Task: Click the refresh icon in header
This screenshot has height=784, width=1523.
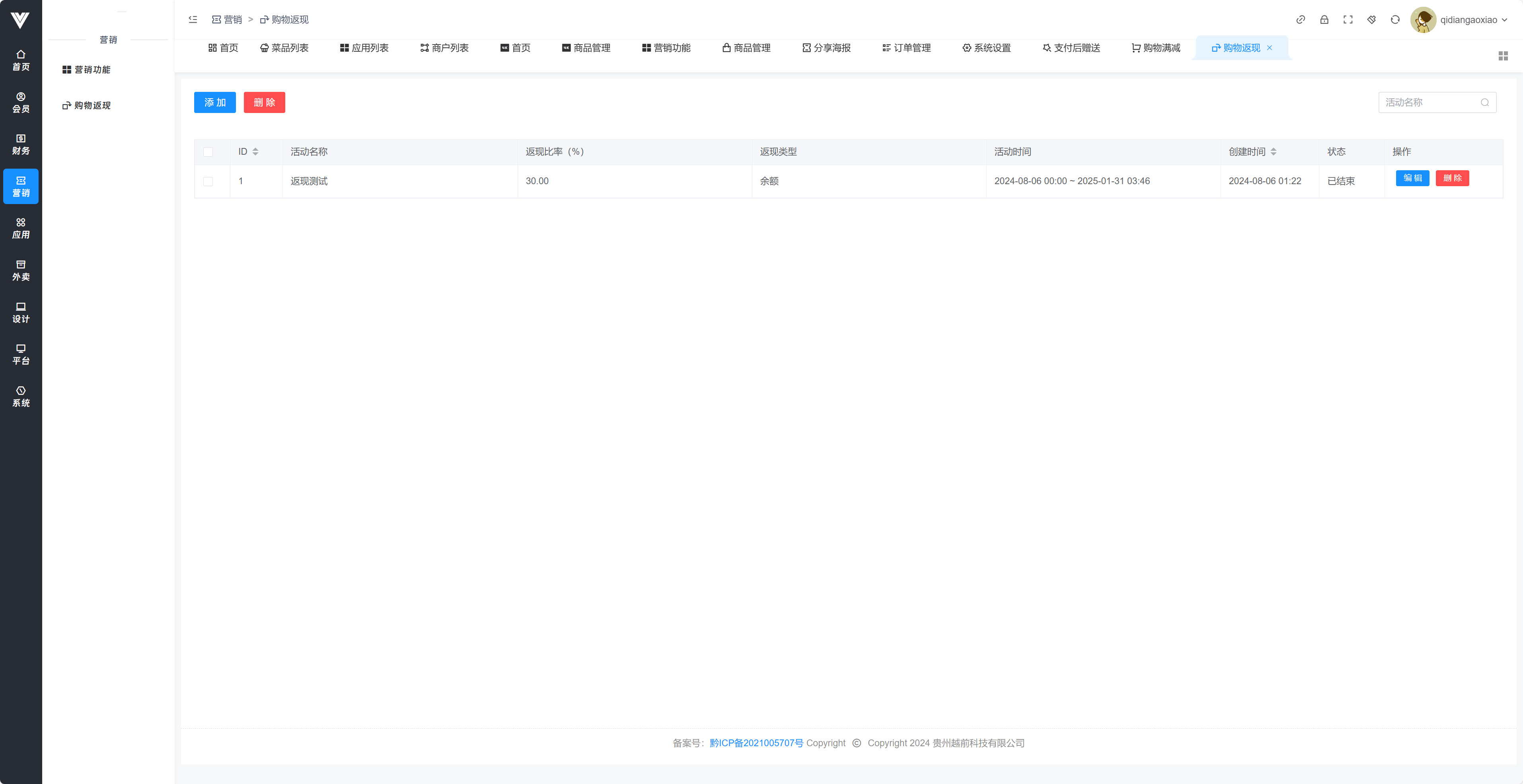Action: coord(1395,19)
